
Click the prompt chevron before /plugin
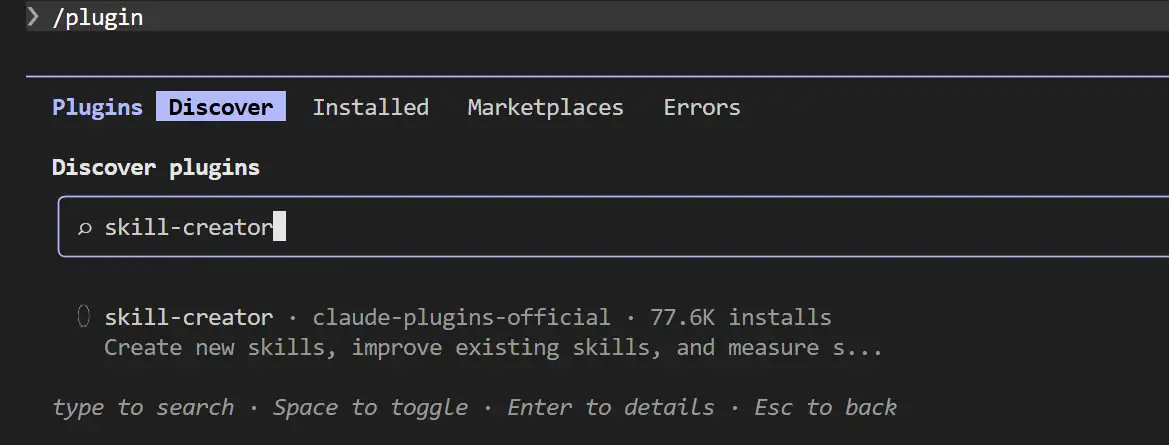click(33, 17)
